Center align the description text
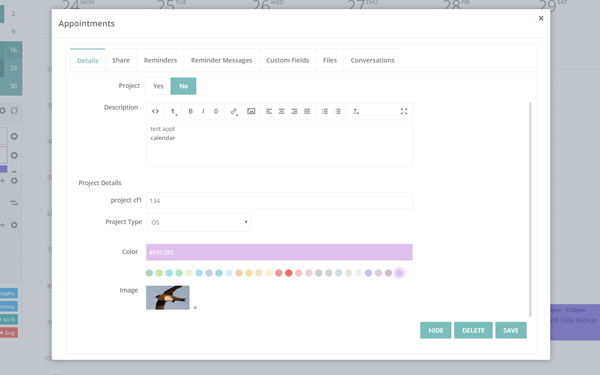Screen dimensions: 600x375 tap(282, 111)
